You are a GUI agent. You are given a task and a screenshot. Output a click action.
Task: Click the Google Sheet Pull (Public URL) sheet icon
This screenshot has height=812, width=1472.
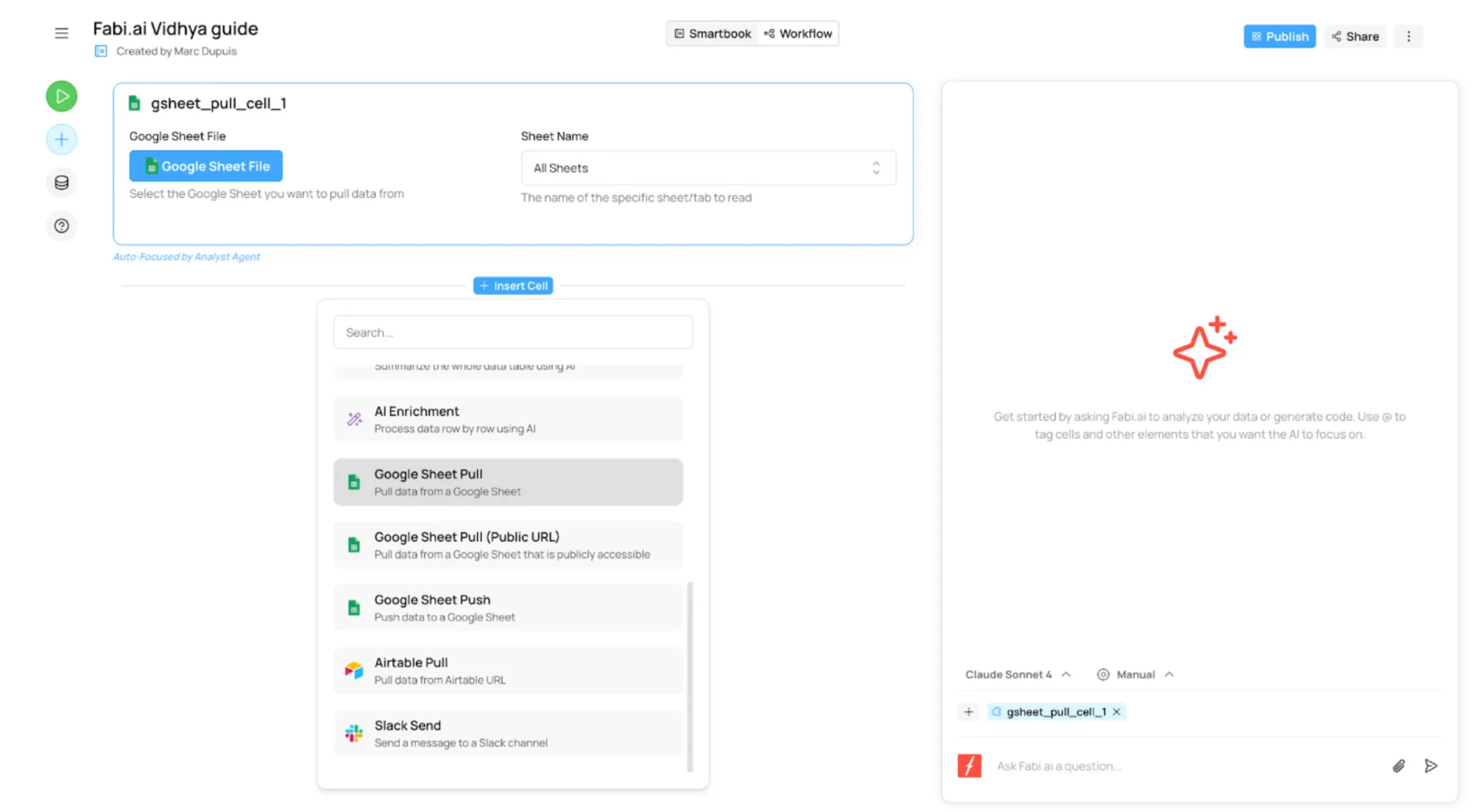(x=354, y=545)
